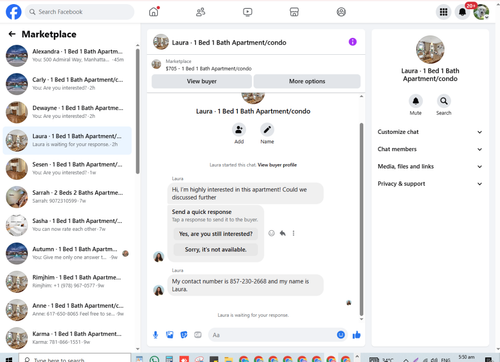500x362 pixels.
Task: Open the Sesen apartment conversation
Action: pyautogui.click(x=67, y=169)
